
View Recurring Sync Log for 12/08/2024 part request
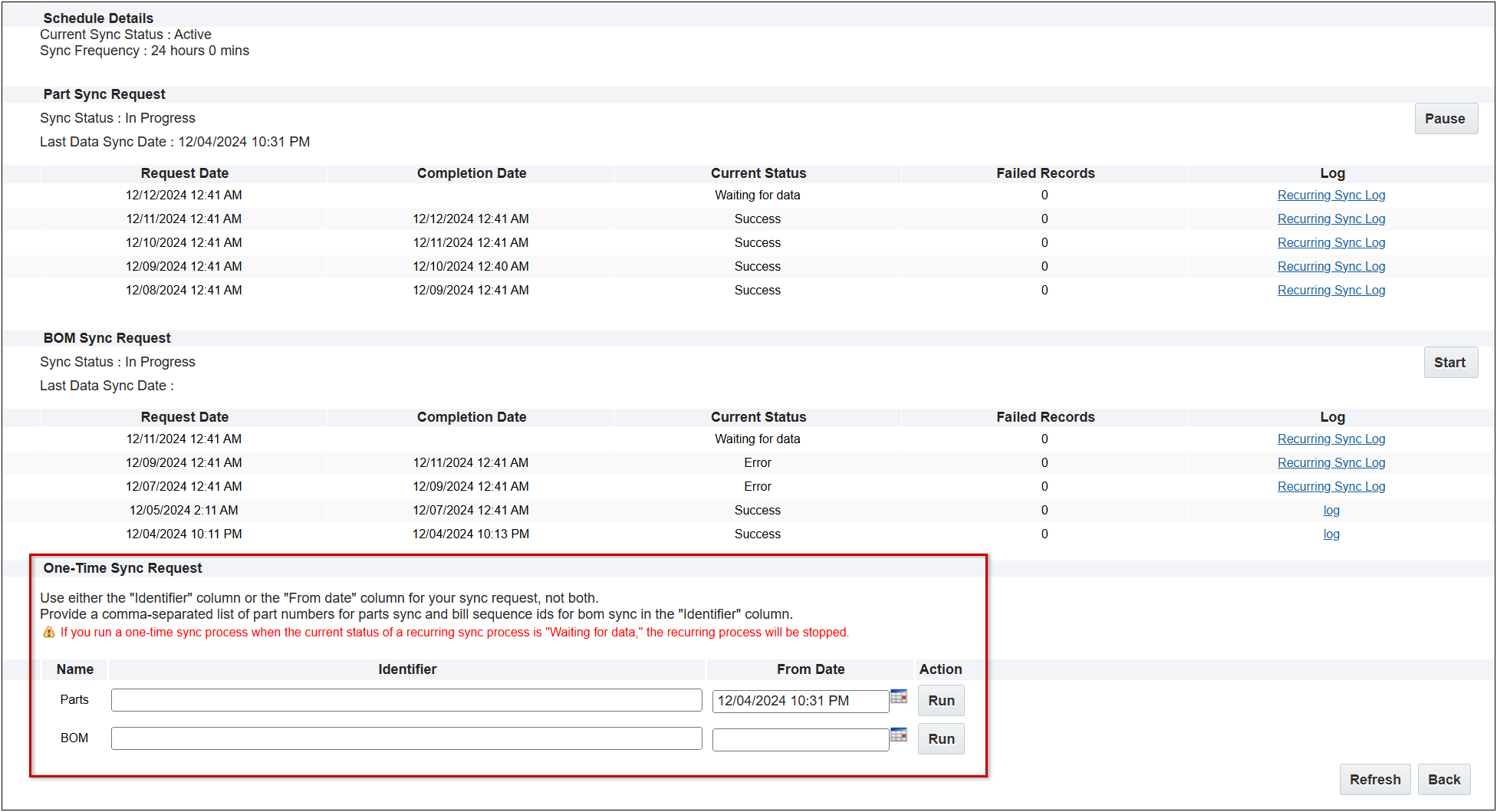1331,291
